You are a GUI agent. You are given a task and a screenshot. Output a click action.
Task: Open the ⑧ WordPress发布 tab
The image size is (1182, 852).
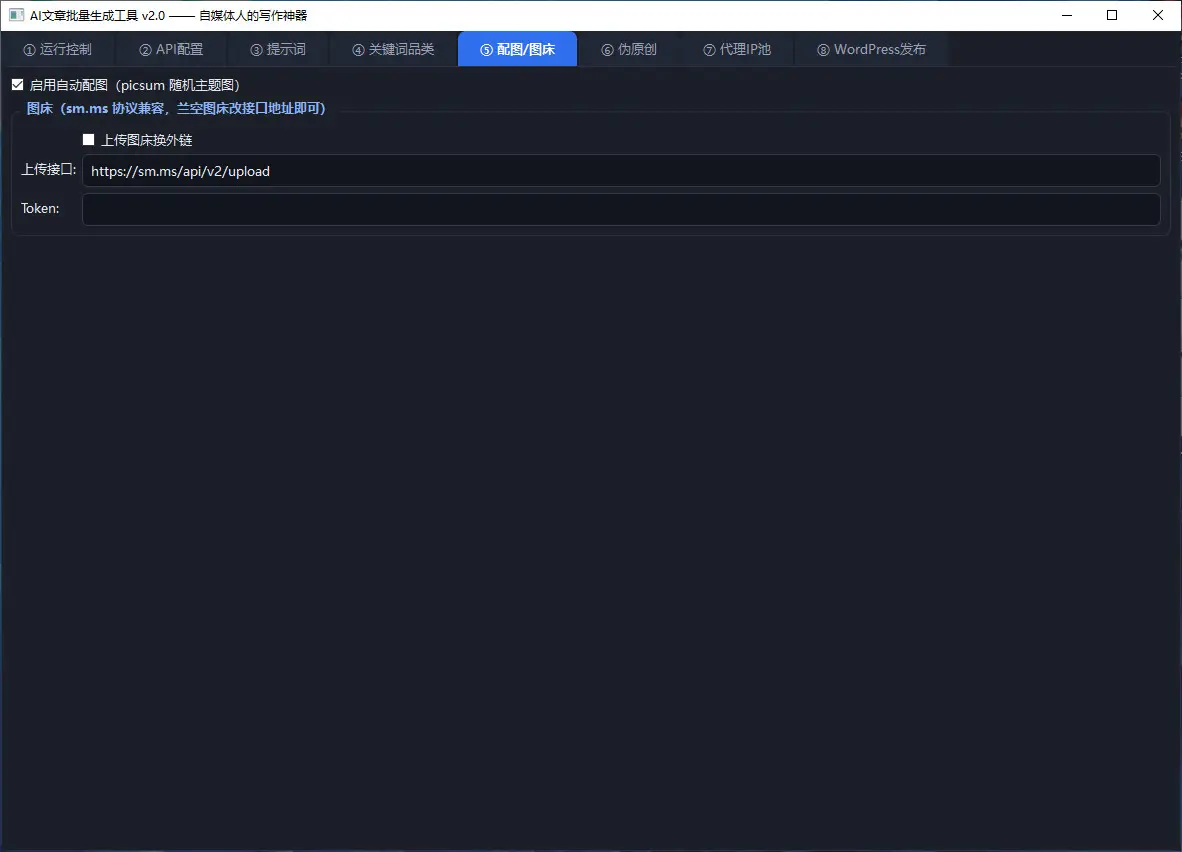point(871,49)
